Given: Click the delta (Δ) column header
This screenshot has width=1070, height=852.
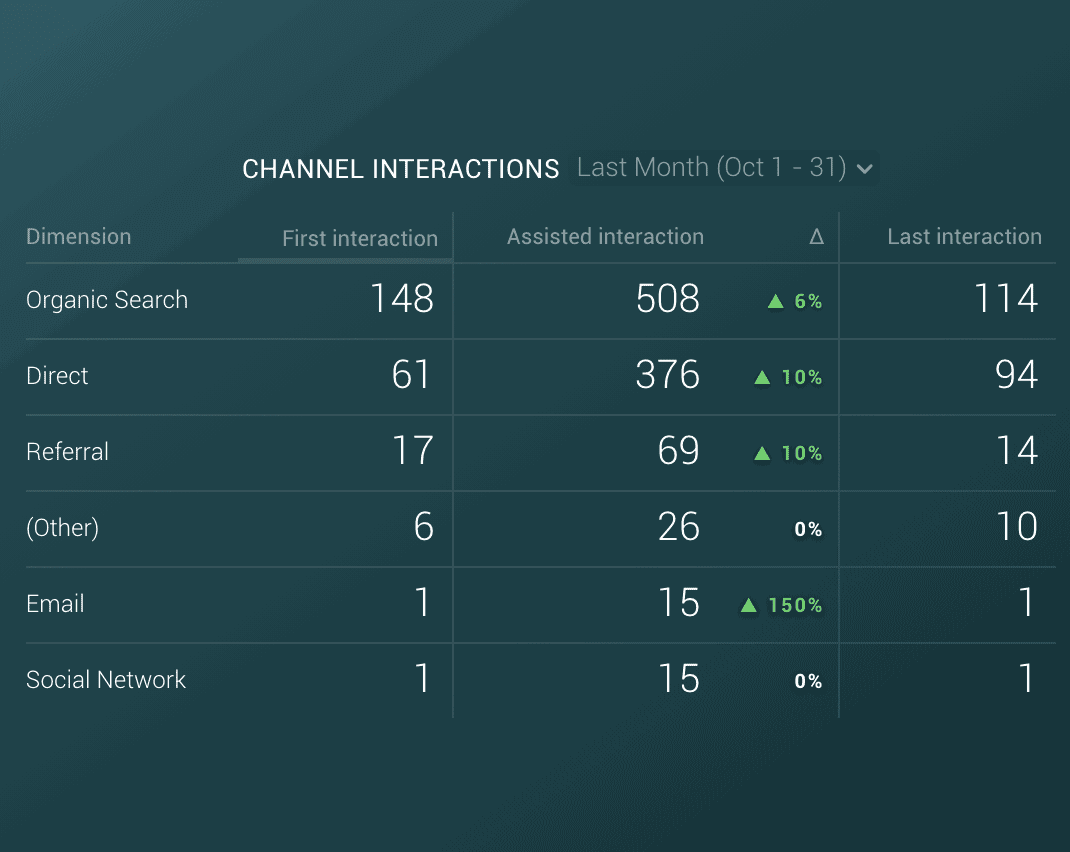Looking at the screenshot, I should coord(816,237).
